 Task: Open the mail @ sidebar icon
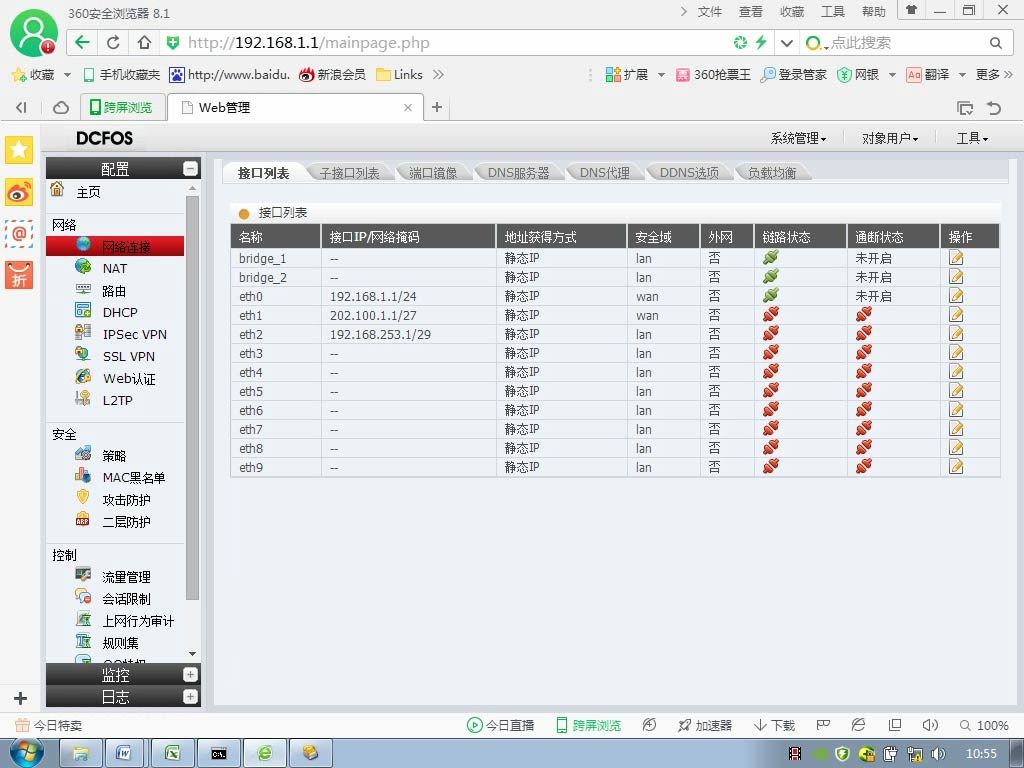[19, 233]
